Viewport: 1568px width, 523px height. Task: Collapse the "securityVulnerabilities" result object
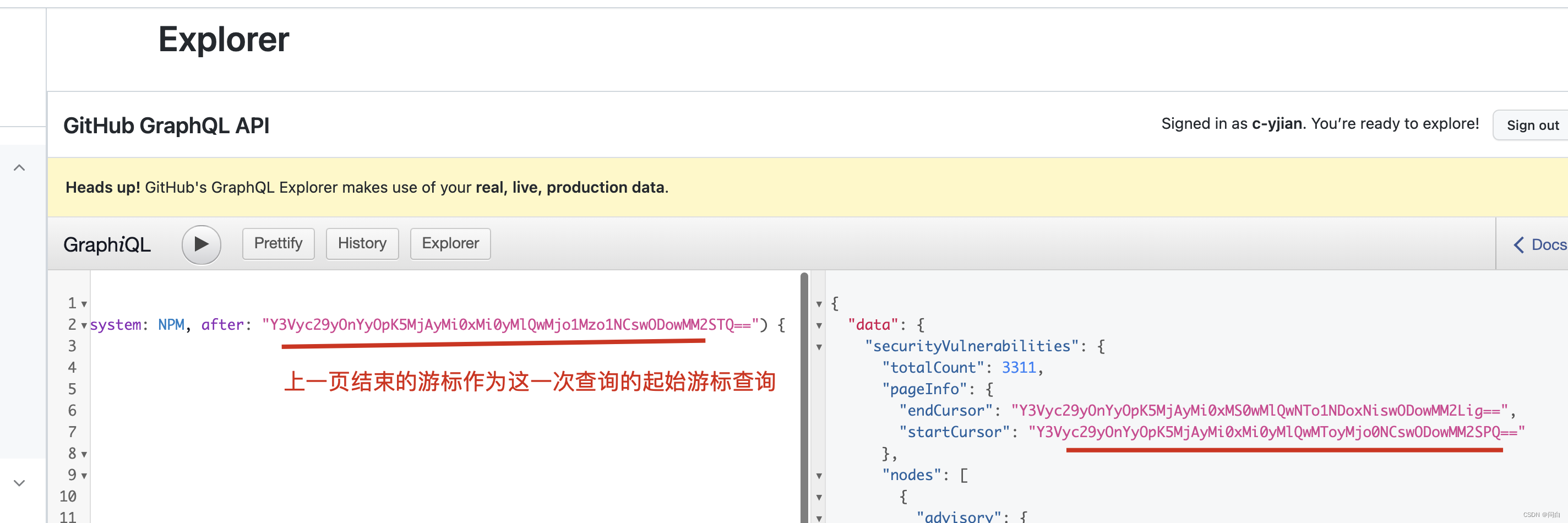(819, 347)
